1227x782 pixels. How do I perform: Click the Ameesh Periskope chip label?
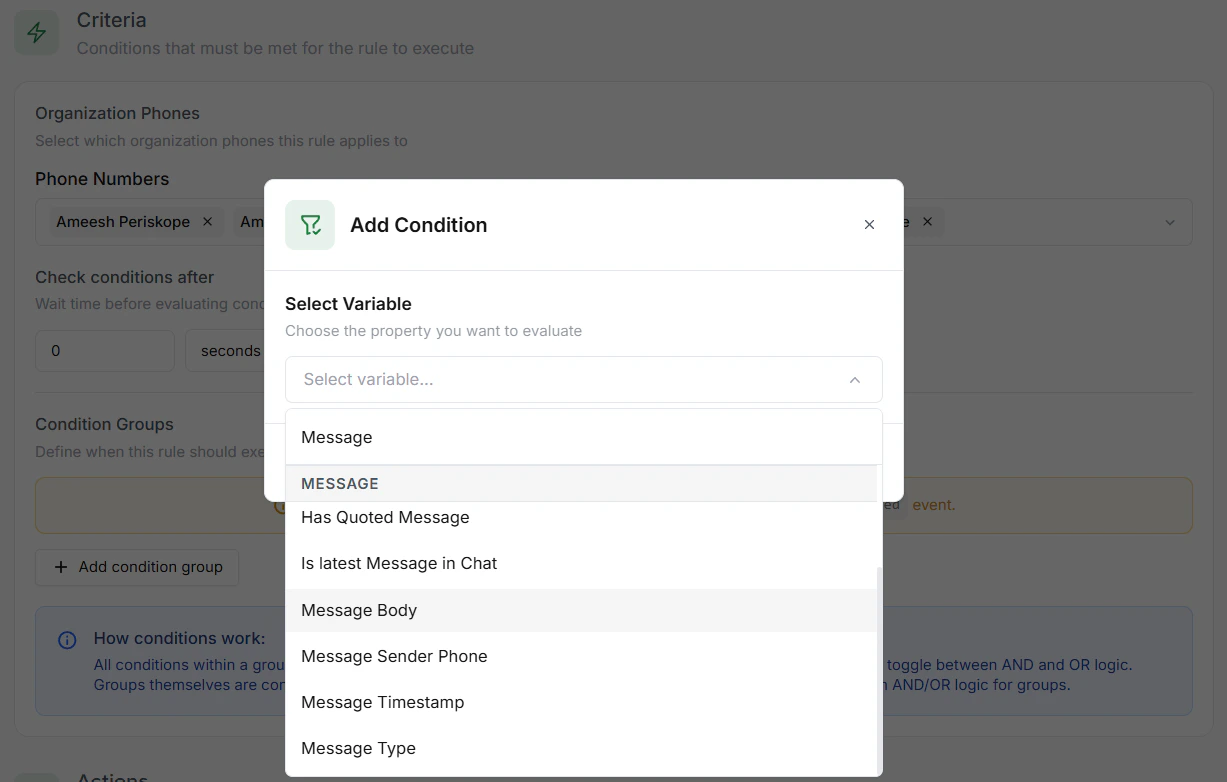coord(123,222)
